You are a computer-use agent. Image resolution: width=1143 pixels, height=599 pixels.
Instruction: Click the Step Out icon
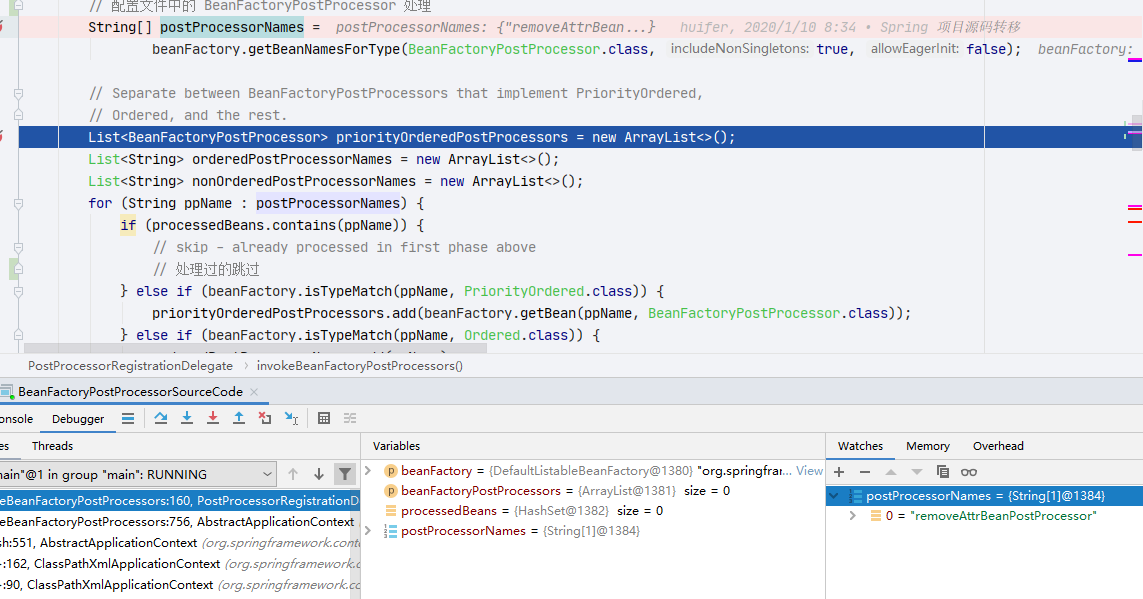pos(239,418)
